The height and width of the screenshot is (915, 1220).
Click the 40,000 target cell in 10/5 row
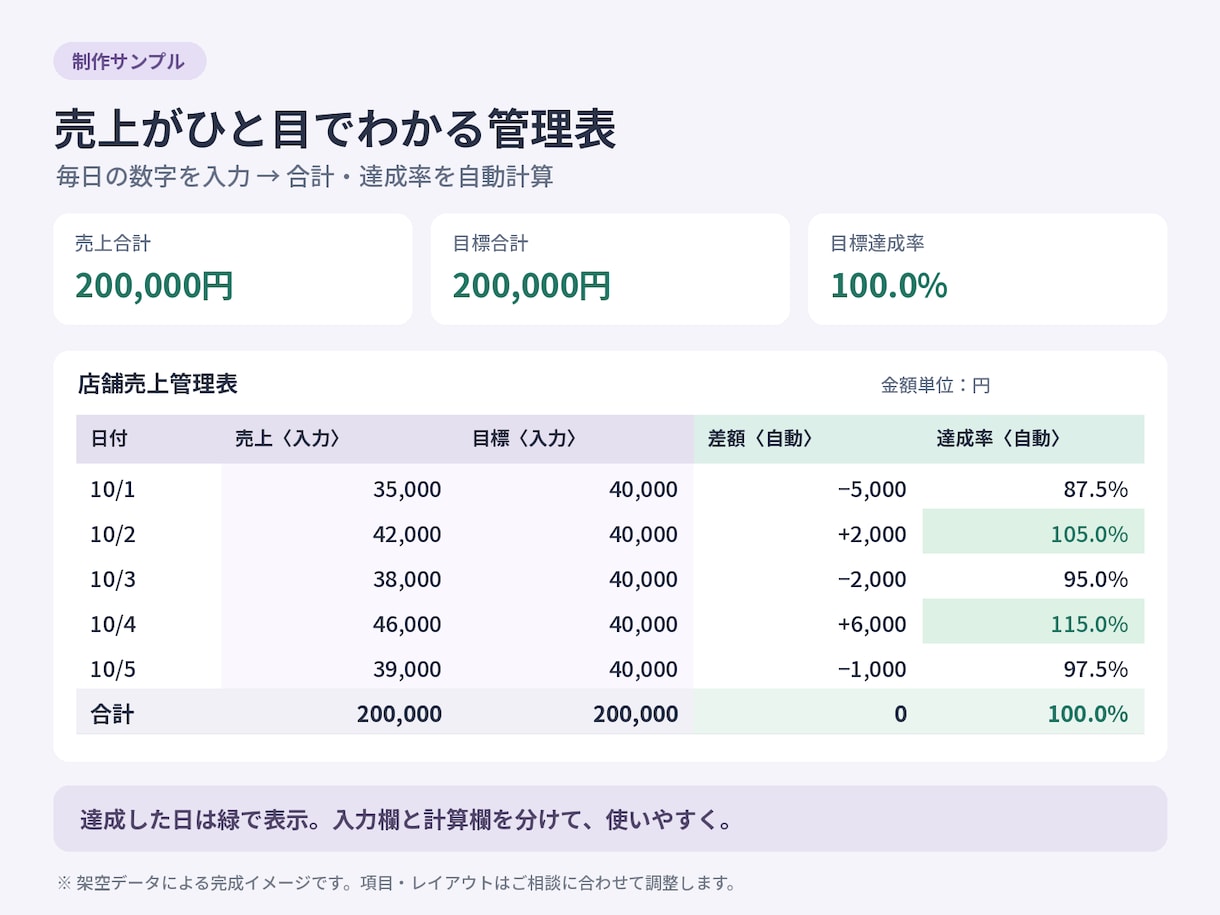click(575, 669)
